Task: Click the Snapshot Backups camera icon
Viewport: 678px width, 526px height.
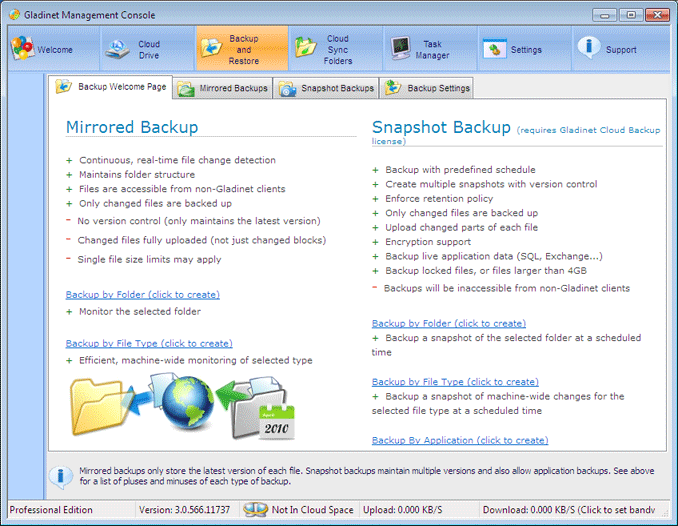Action: (288, 88)
